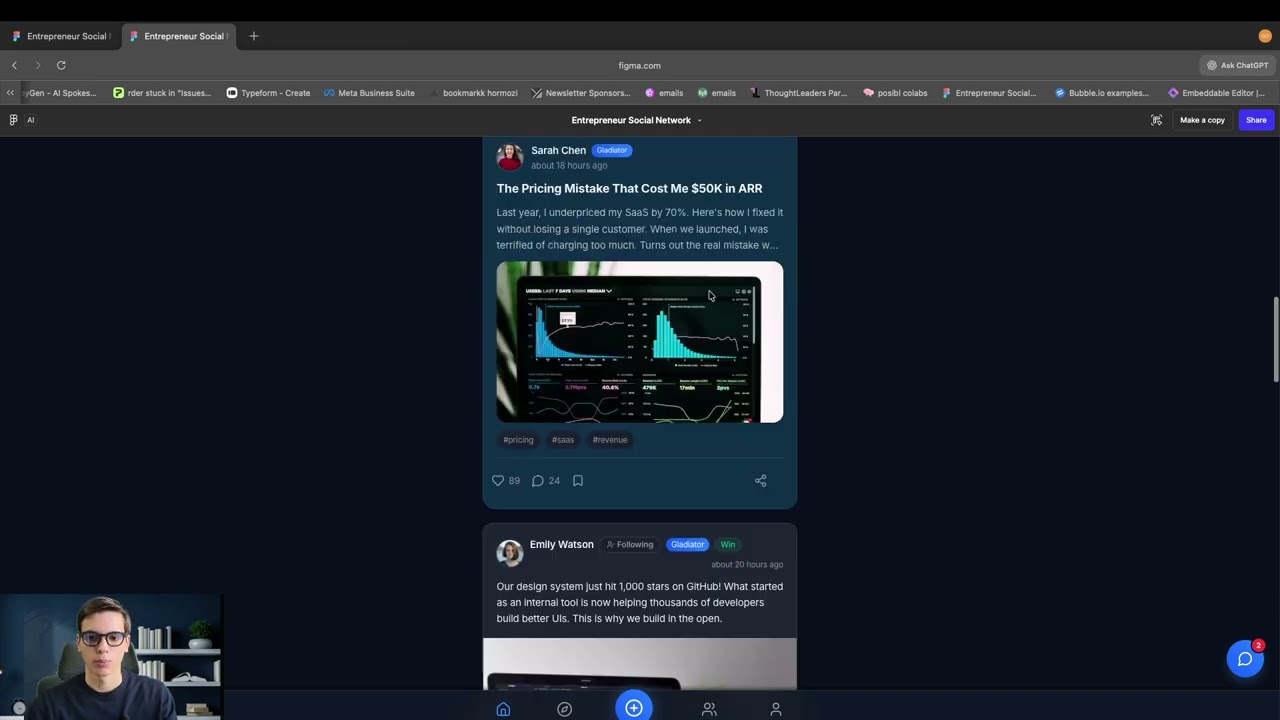Toggle Following on Emily Watson

click(x=630, y=545)
